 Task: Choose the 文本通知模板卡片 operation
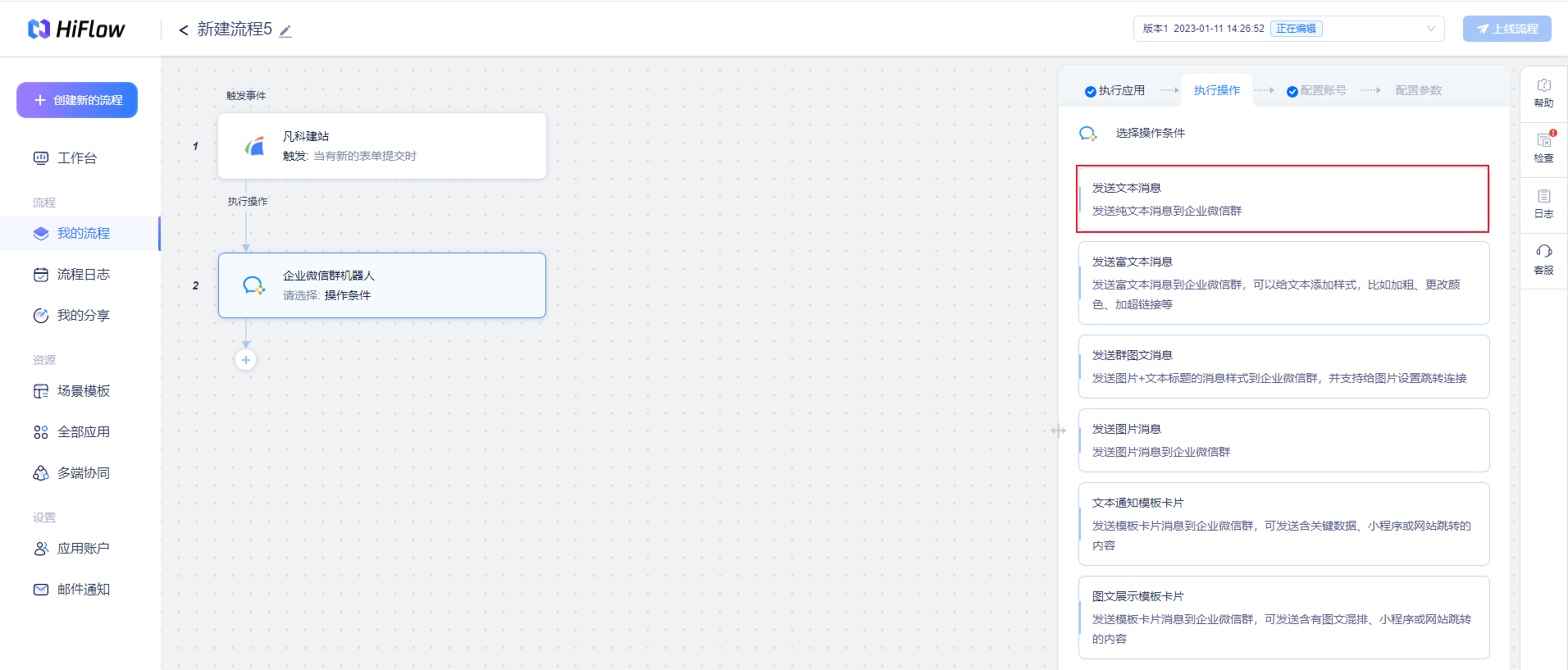(x=1284, y=524)
